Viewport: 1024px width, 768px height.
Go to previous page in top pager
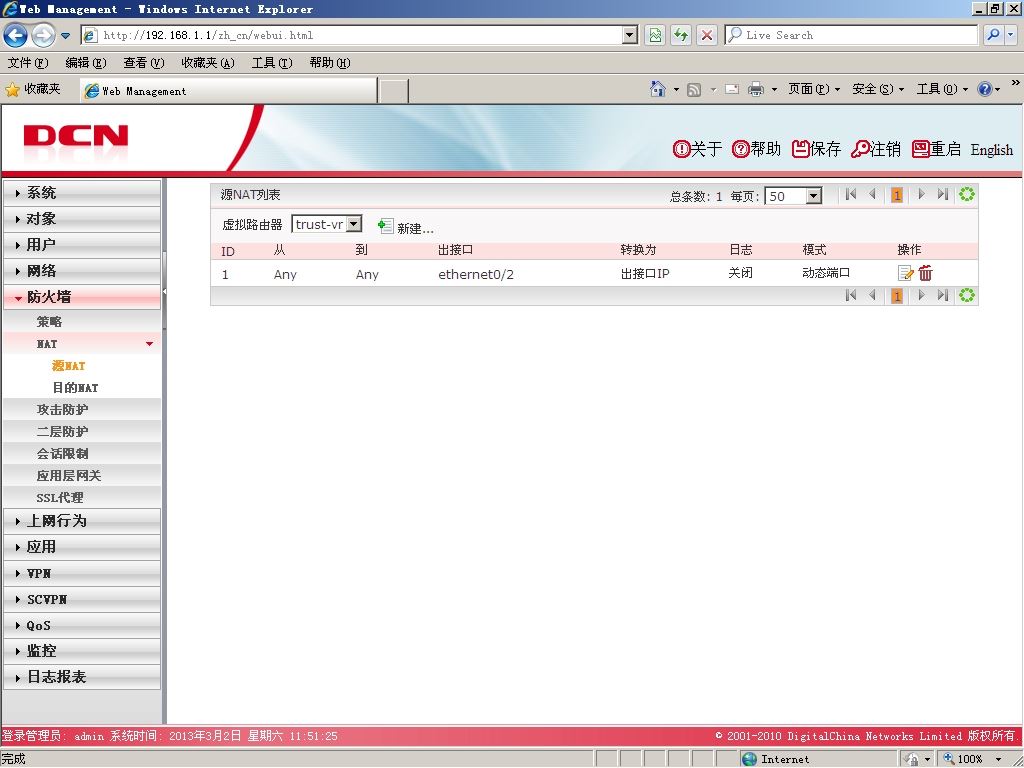(x=872, y=194)
